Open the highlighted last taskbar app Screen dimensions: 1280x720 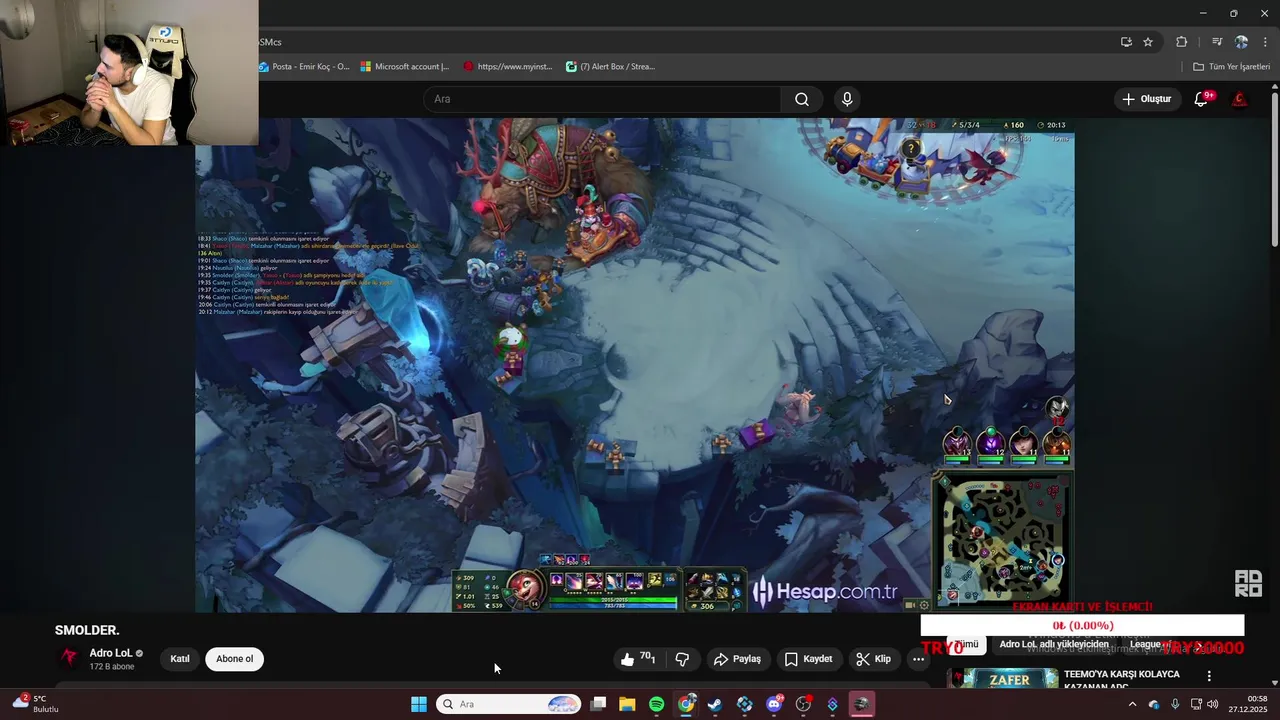[x=862, y=704]
